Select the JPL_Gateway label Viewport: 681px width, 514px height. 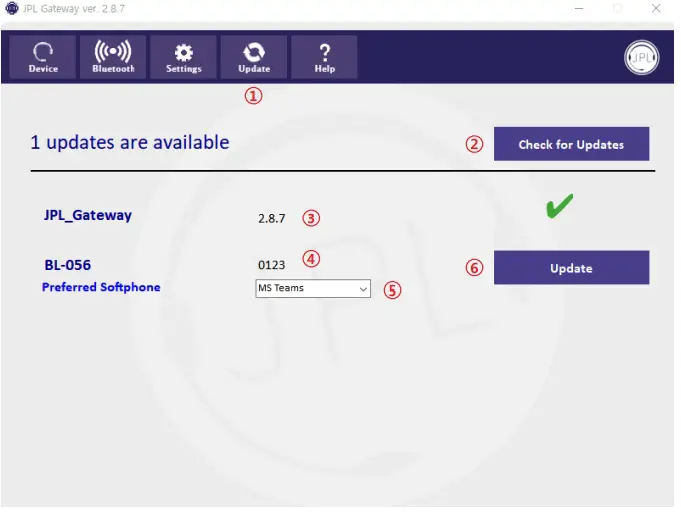(87, 215)
